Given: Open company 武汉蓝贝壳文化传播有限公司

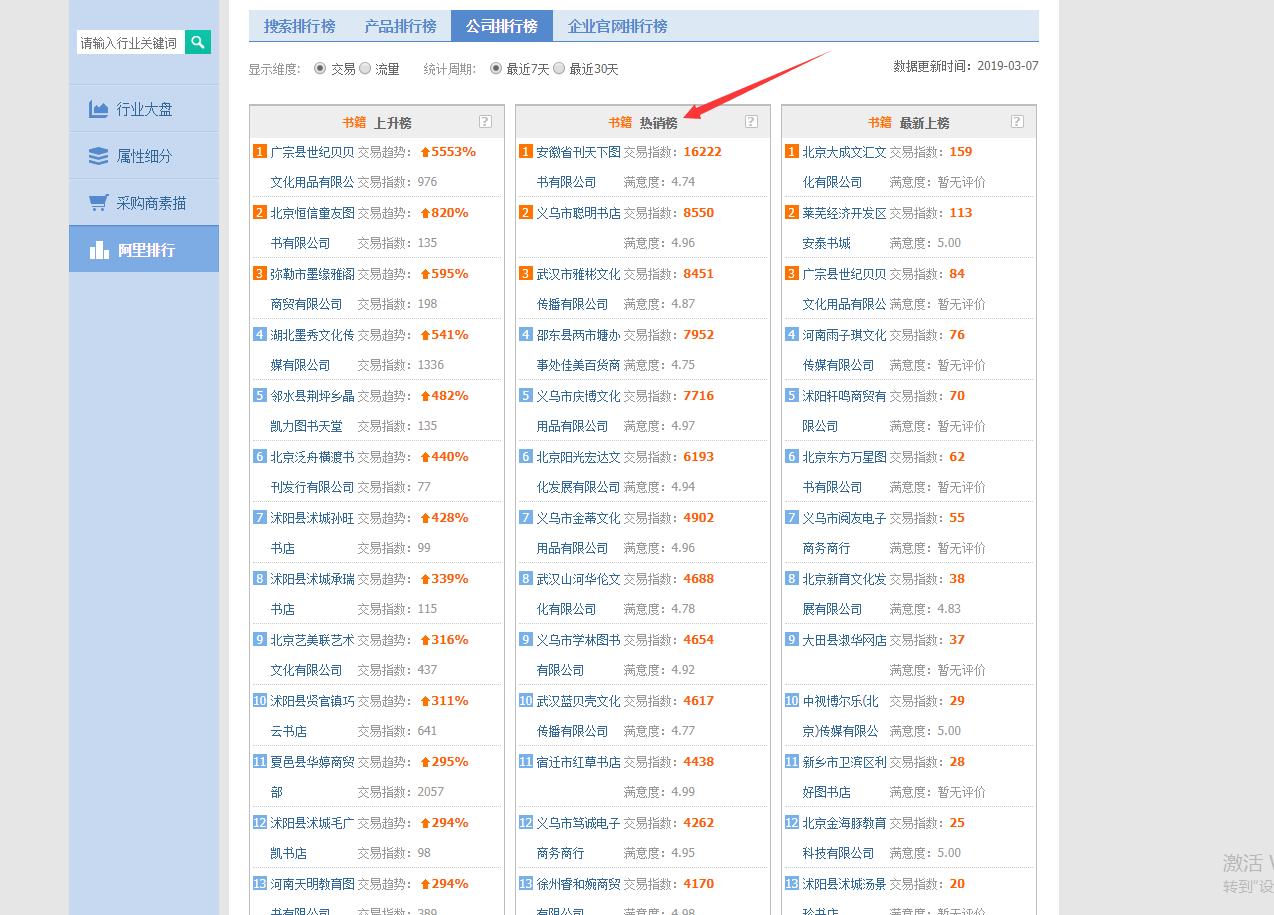Looking at the screenshot, I should click(578, 716).
